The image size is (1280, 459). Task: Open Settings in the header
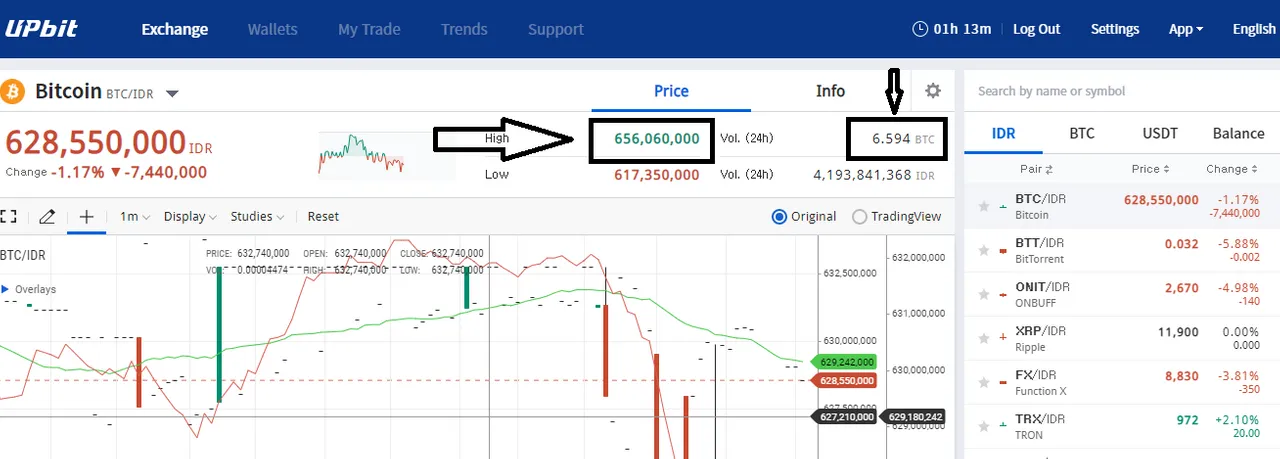coord(1115,29)
